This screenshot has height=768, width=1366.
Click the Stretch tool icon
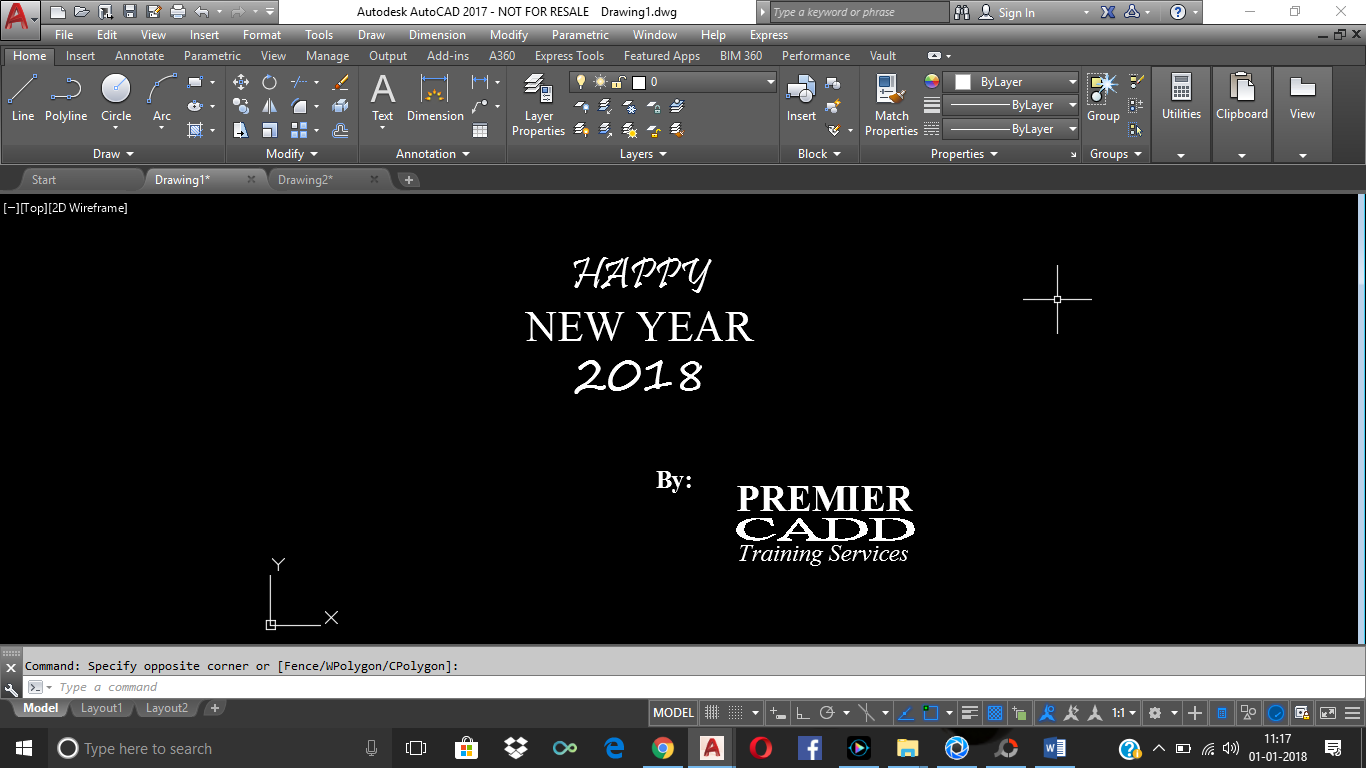241,130
